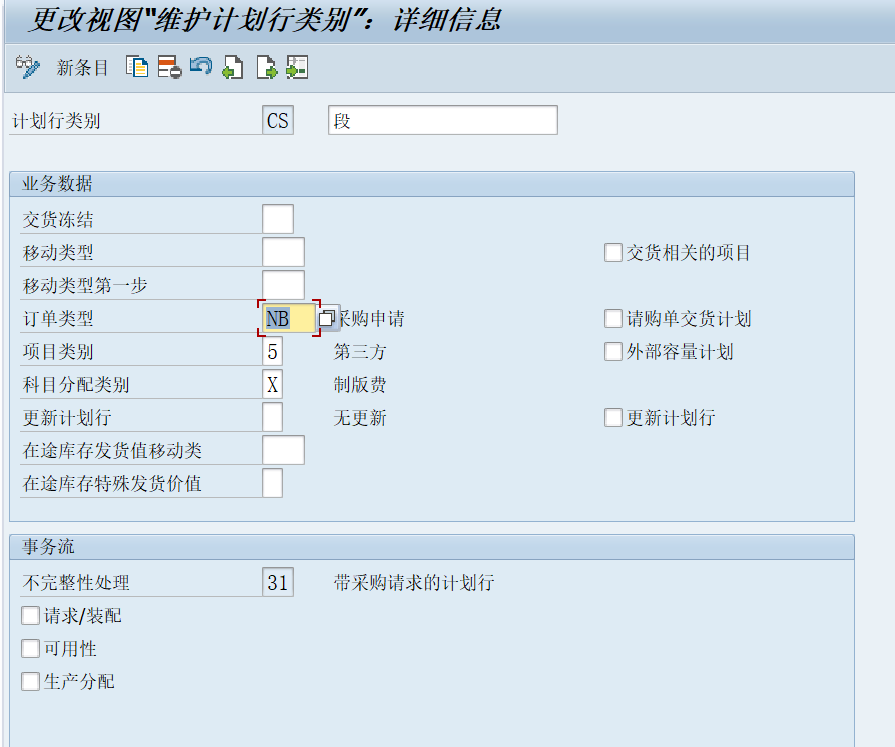The image size is (895, 747).
Task: Check the 请求/装配 checkbox
Action: click(30, 616)
